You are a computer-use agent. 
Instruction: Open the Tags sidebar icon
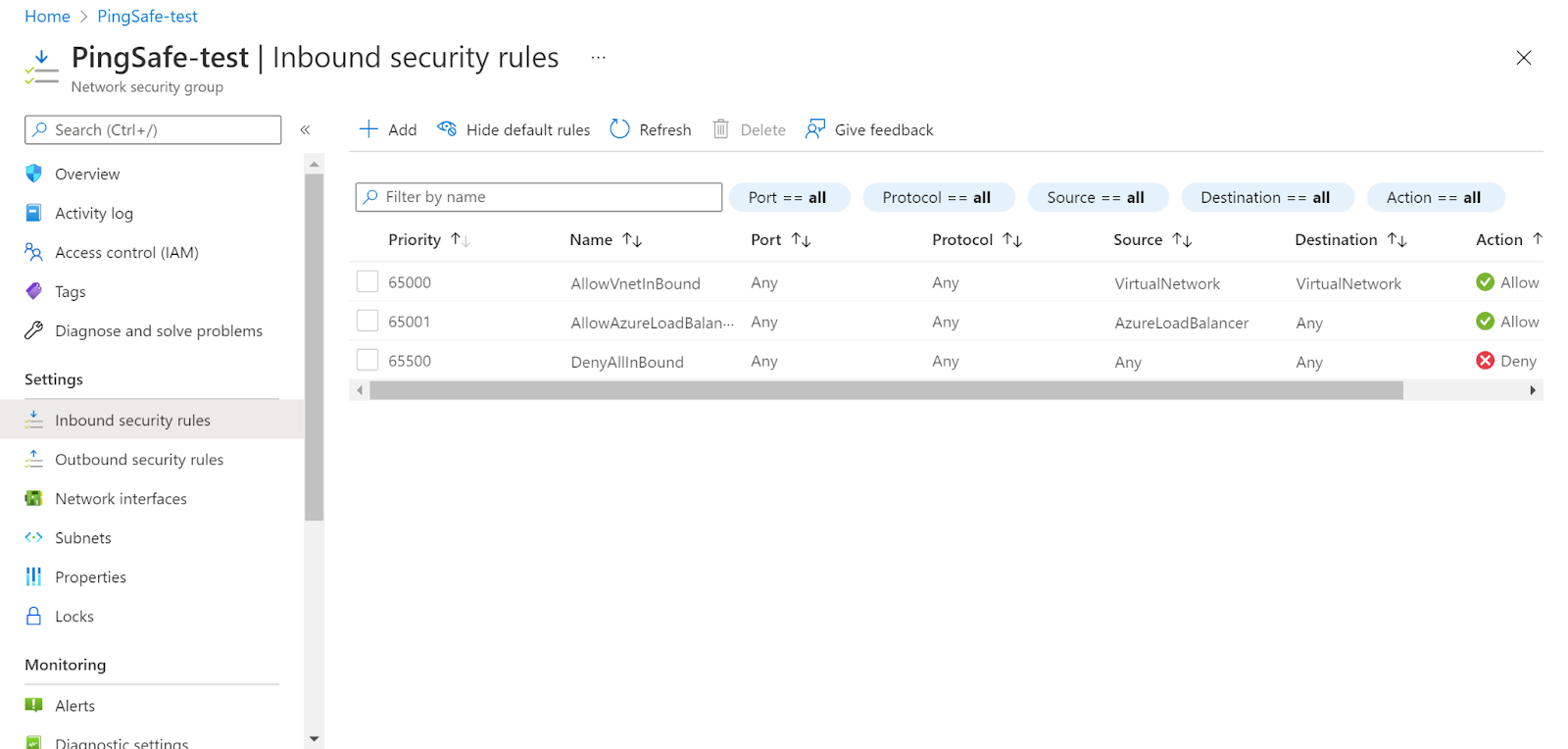34,291
